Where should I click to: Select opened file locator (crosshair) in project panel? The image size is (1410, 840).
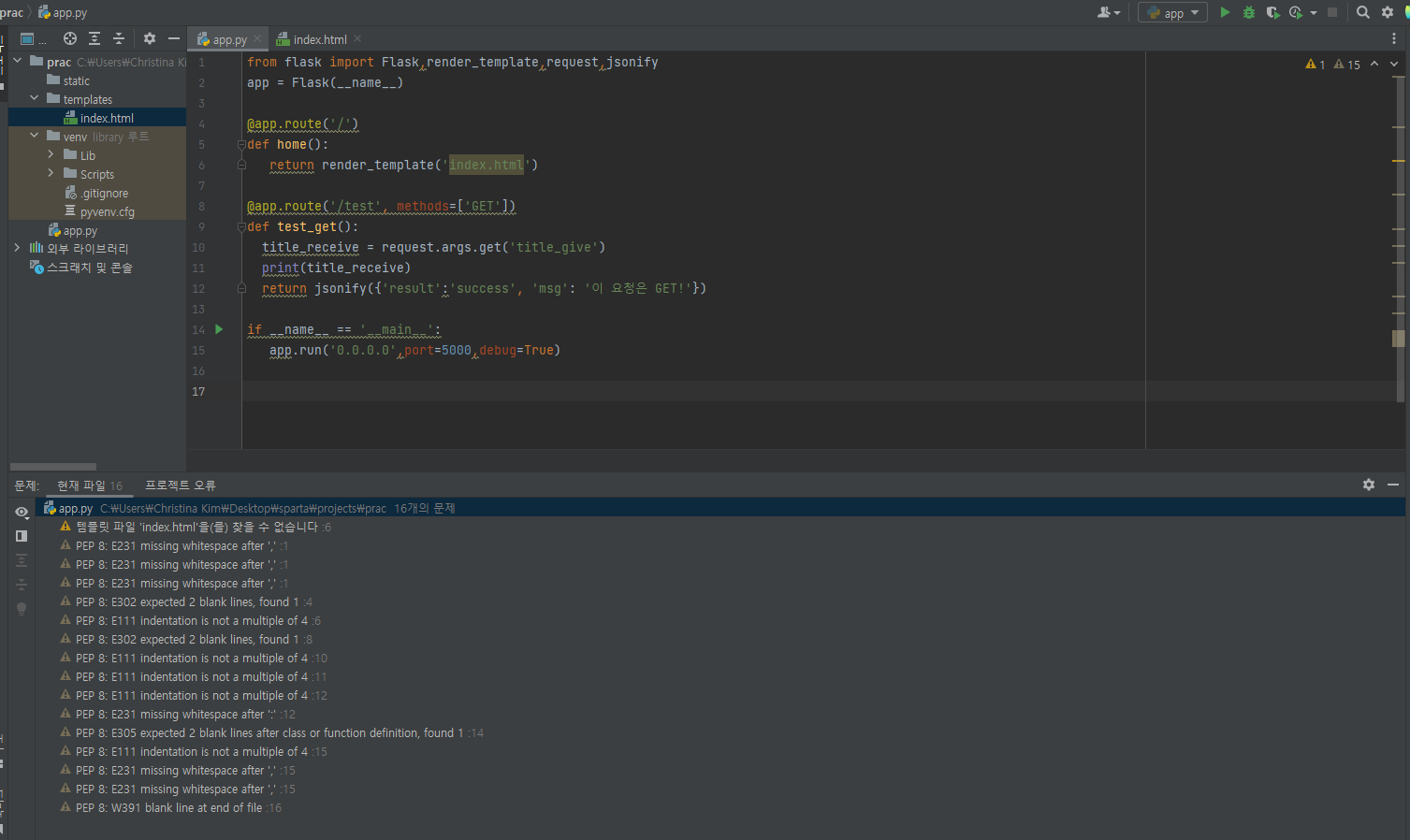(70, 38)
